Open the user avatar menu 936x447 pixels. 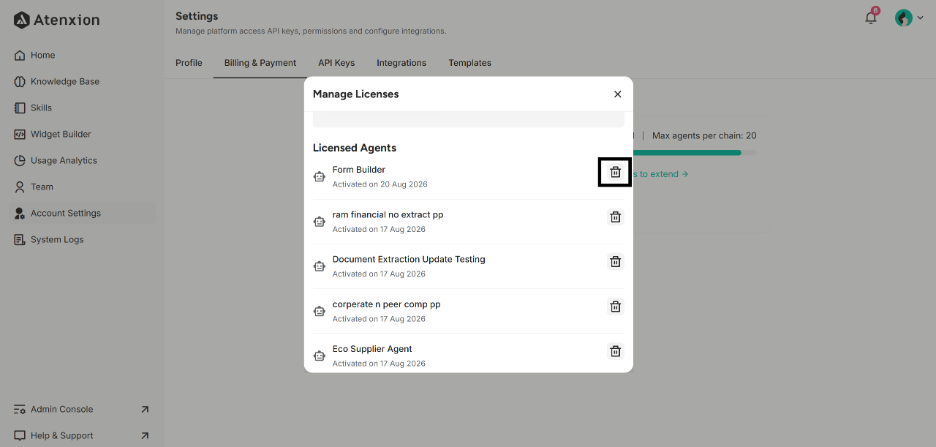click(x=909, y=18)
